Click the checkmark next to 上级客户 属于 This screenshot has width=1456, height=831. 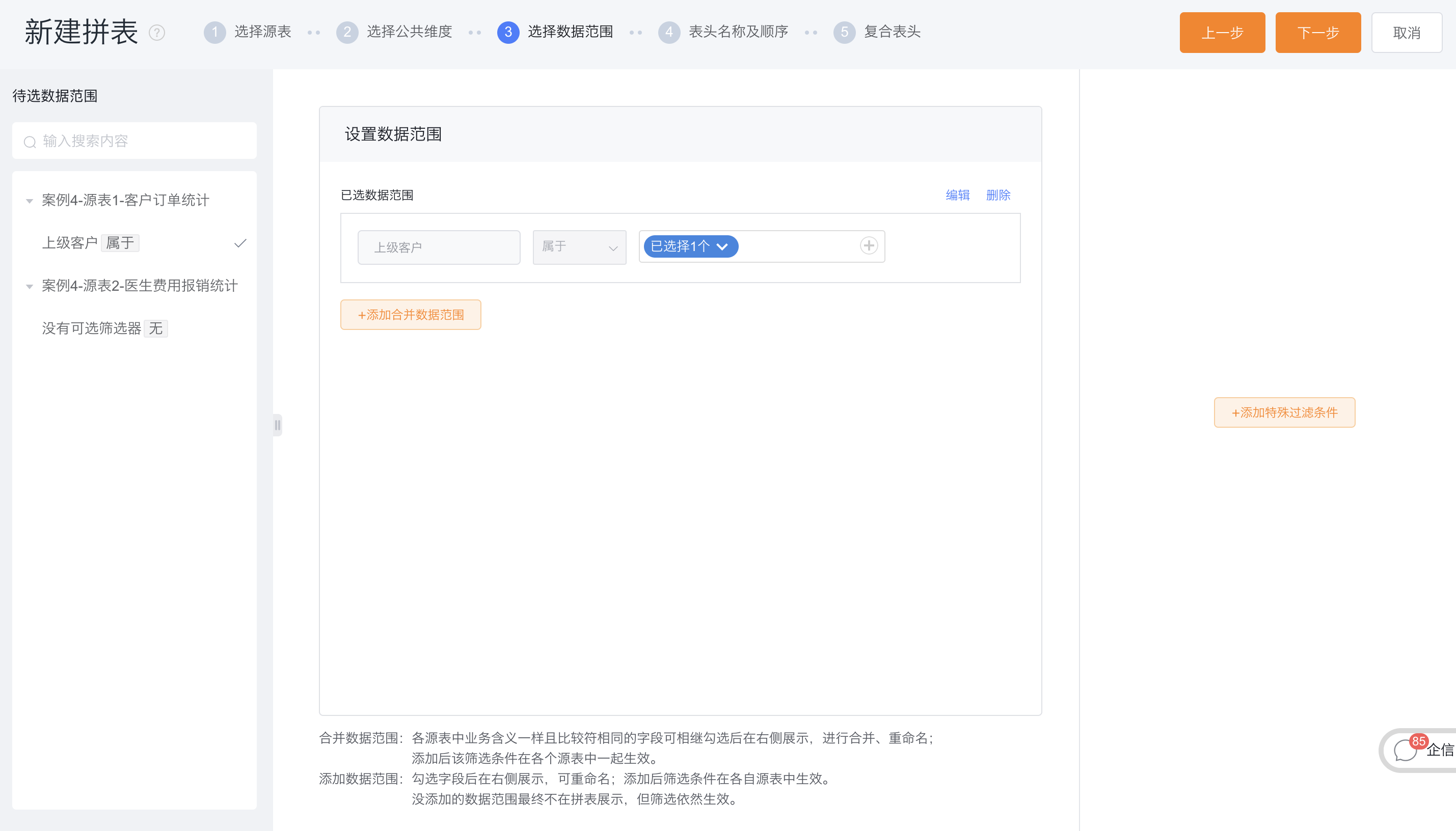tap(240, 243)
